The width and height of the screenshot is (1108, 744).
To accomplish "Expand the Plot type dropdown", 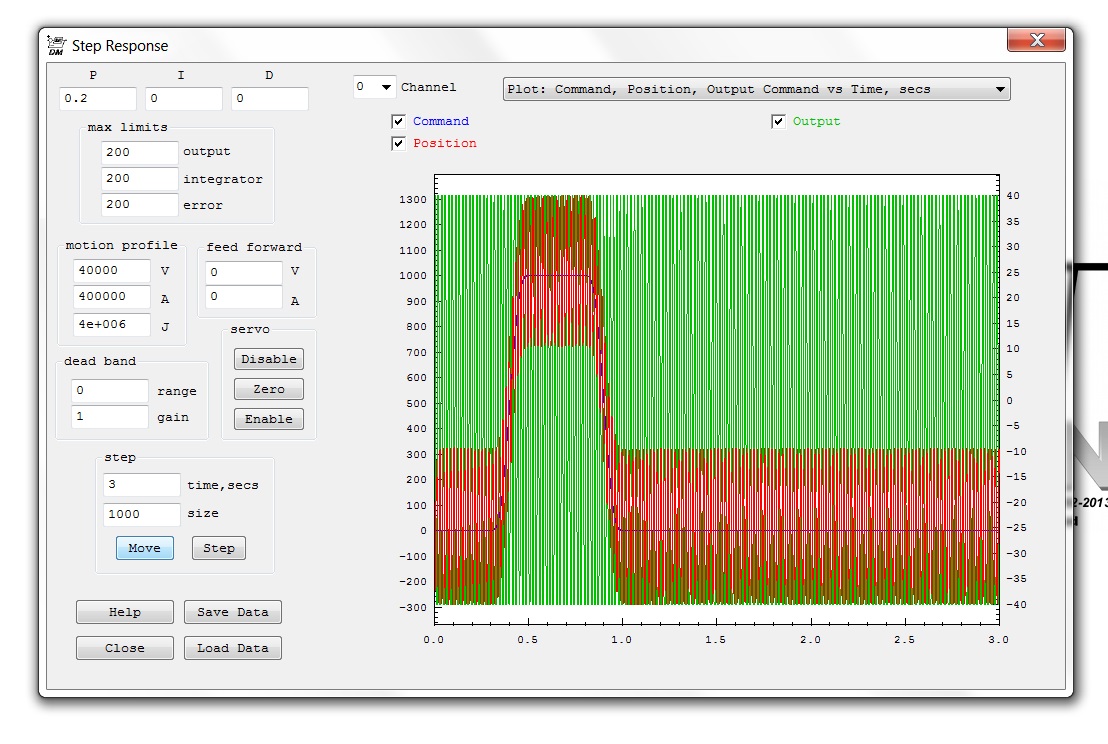I will coord(756,89).
